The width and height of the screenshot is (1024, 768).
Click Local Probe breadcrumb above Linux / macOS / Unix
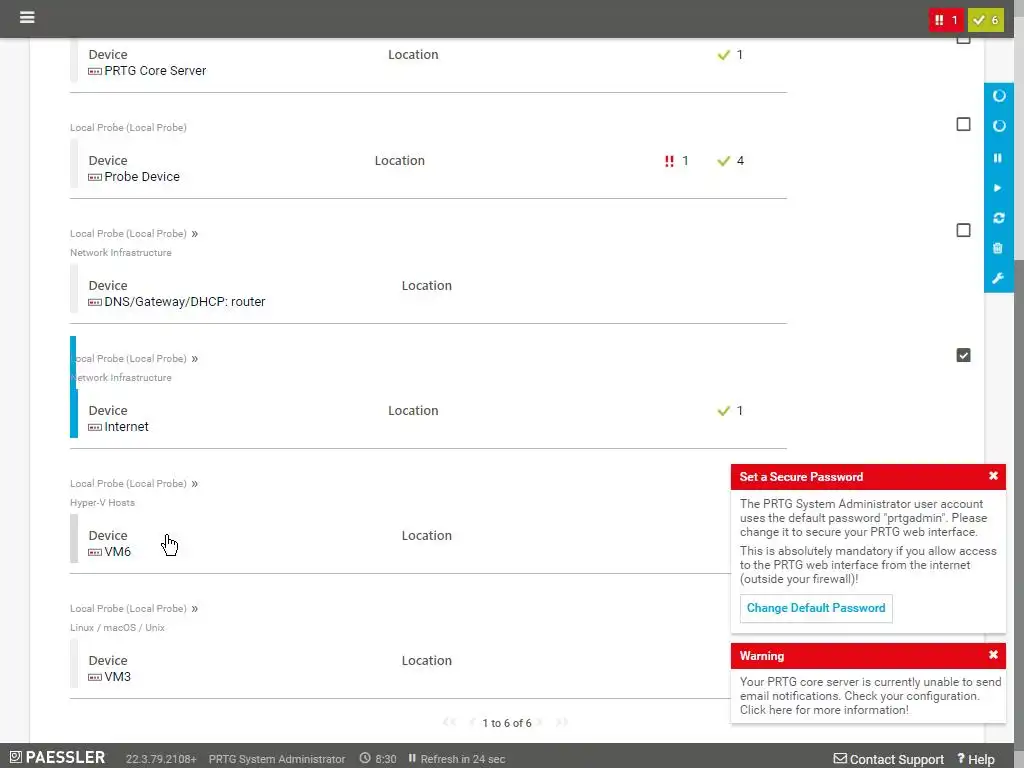pos(128,609)
